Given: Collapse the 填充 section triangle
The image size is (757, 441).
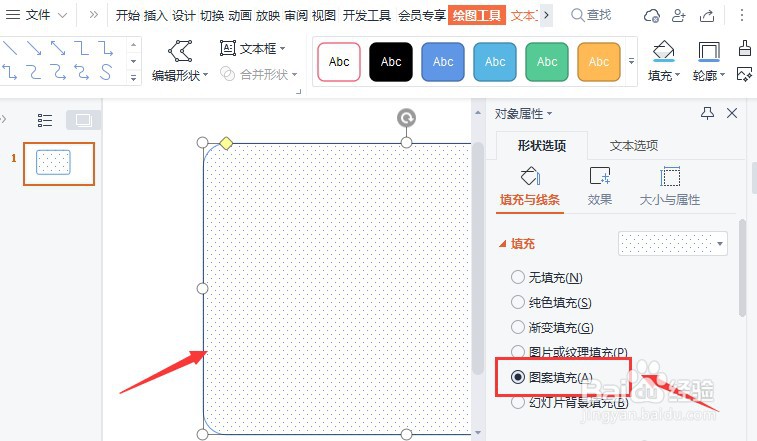Looking at the screenshot, I should click(503, 243).
